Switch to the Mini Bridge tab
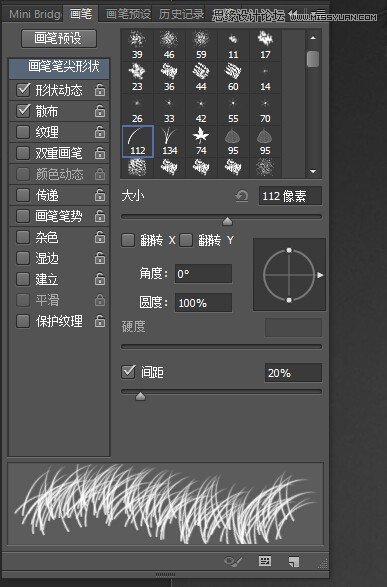 tap(32, 14)
